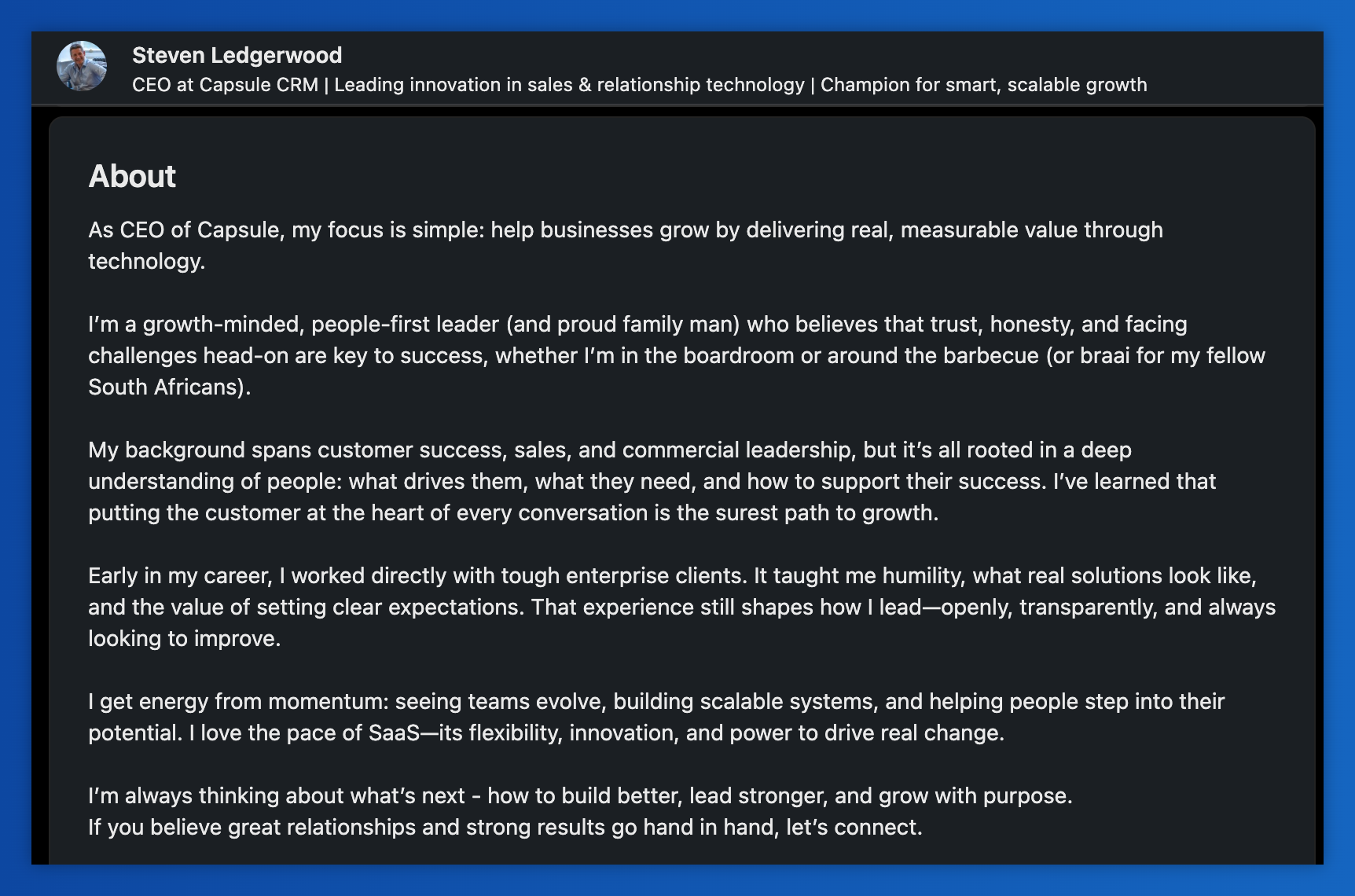Click the line starting 'I get energy from momentum'
The image size is (1355, 896).
click(656, 701)
